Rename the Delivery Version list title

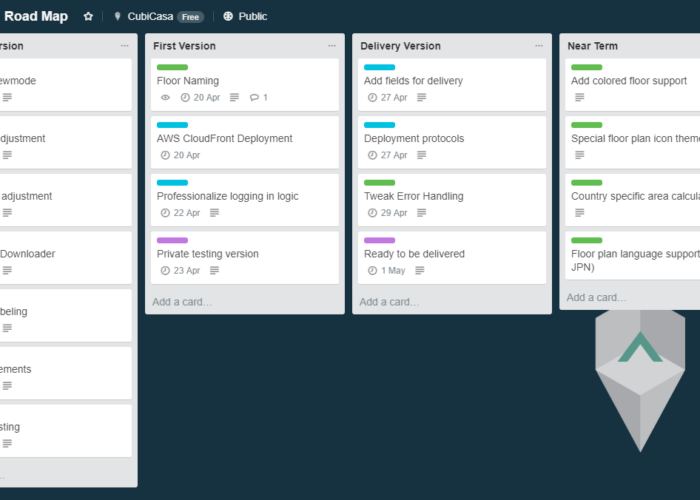[400, 46]
